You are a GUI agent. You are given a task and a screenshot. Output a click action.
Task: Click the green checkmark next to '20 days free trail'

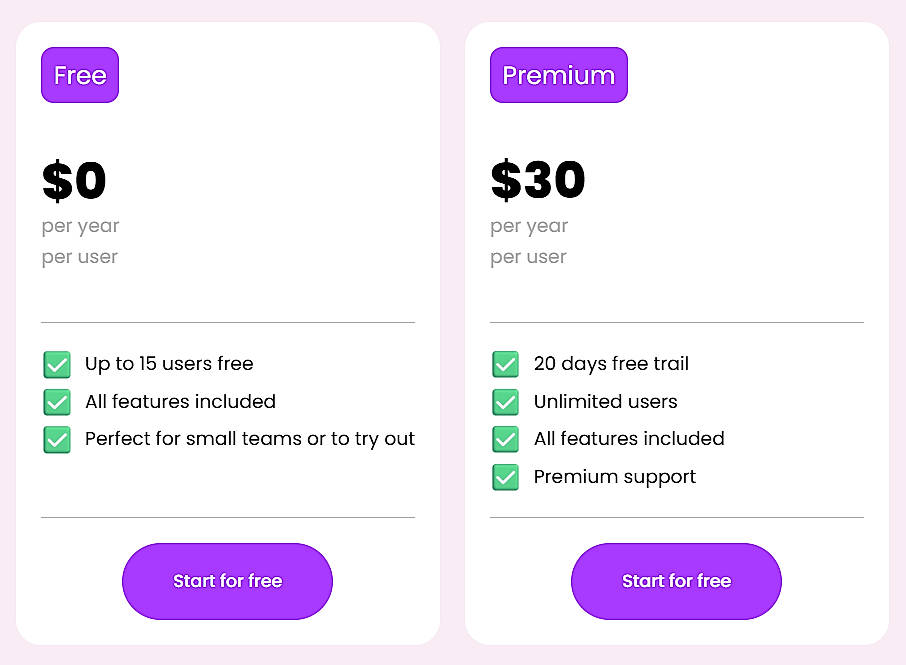506,364
